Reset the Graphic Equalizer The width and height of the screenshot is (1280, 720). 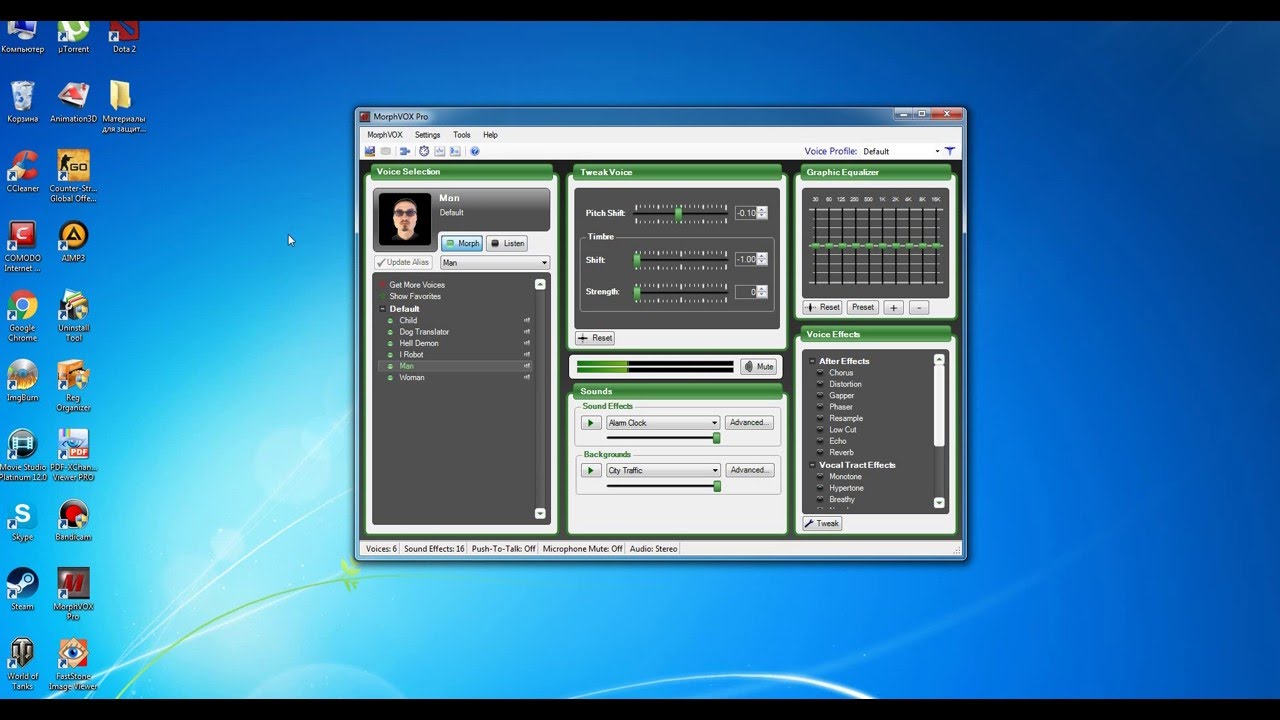(823, 307)
